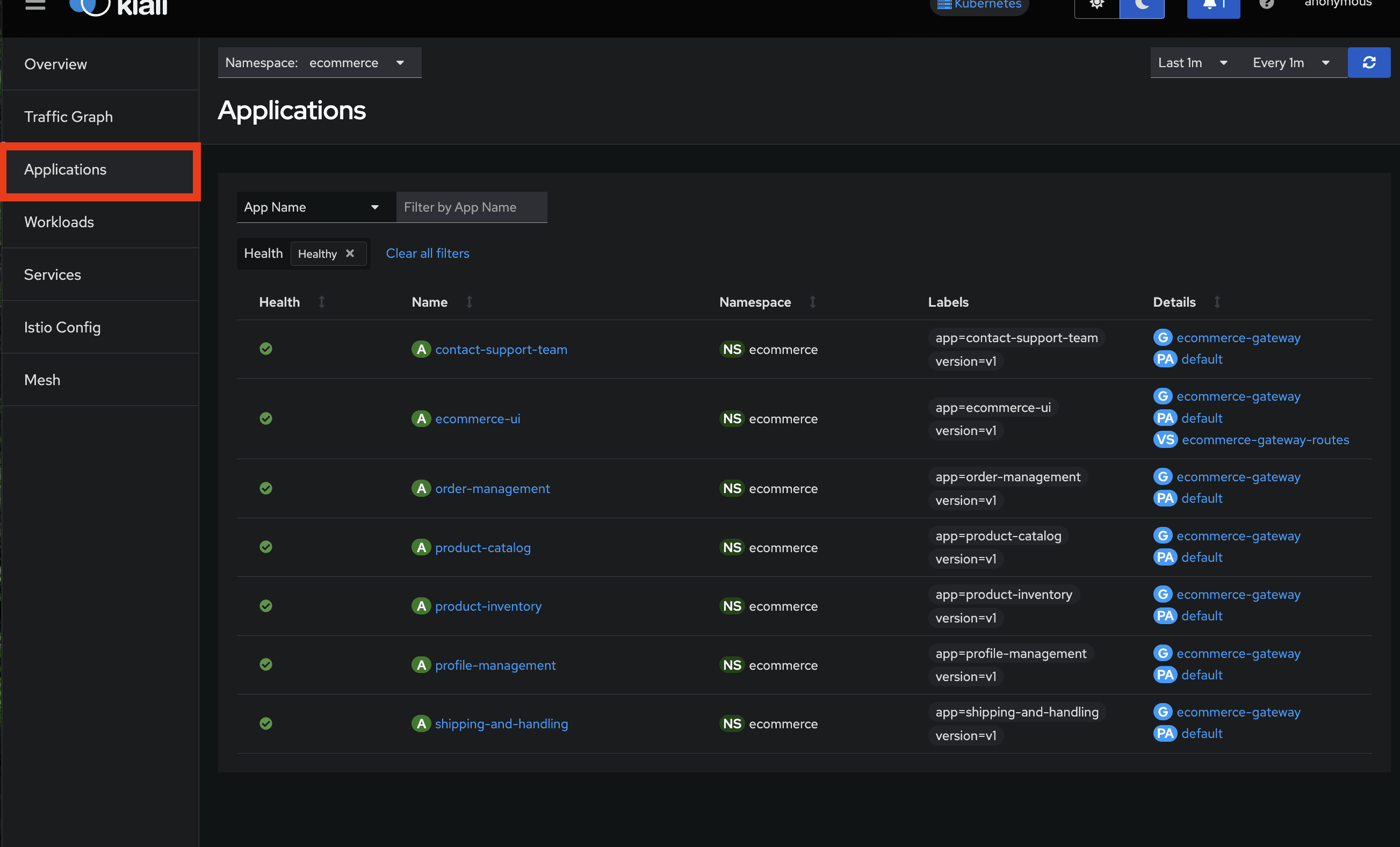Open the App Name filter type dropdown

click(x=316, y=207)
